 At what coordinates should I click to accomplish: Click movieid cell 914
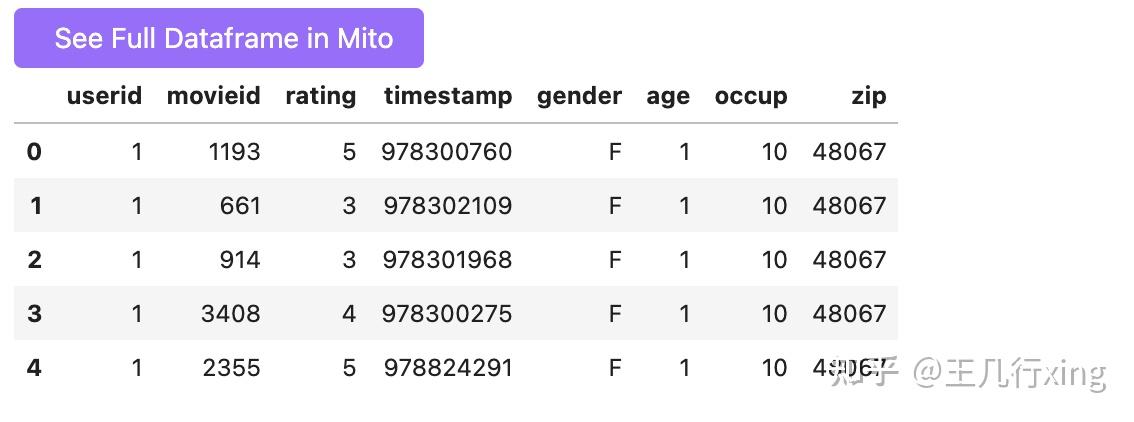(x=240, y=260)
